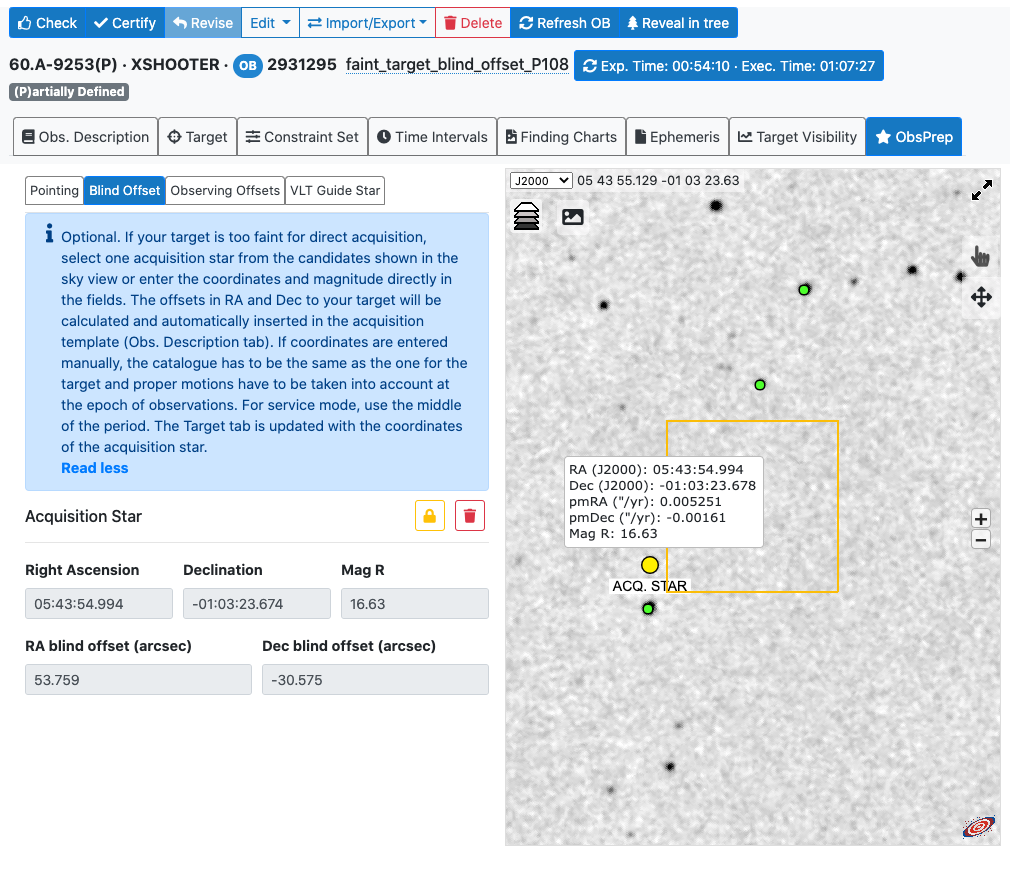
Task: Open the J2000 coordinate frame dropdown
Action: (x=541, y=180)
